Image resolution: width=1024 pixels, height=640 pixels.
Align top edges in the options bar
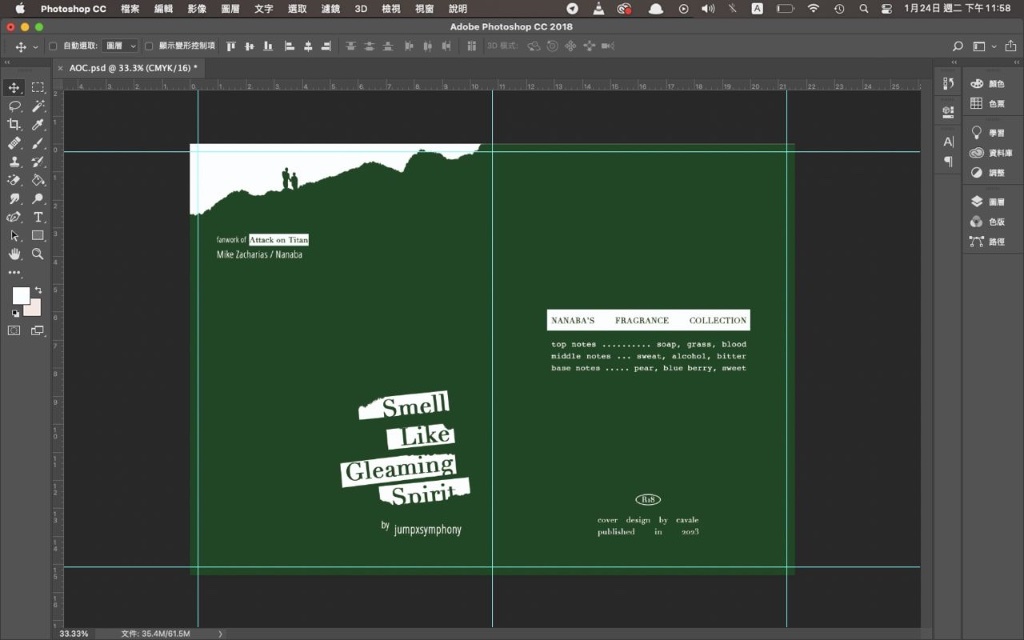point(231,46)
